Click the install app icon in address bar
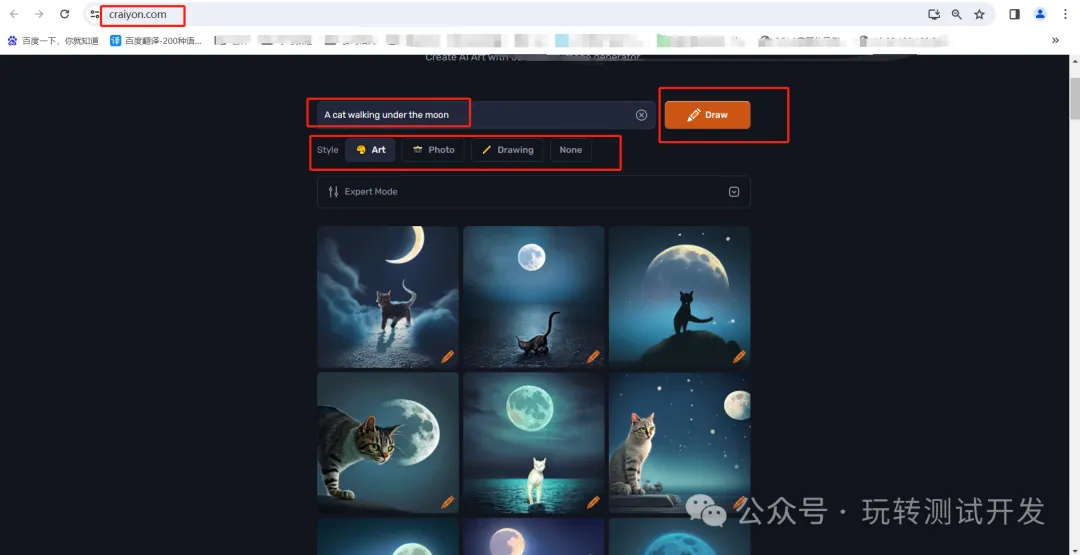The image size is (1080, 555). [934, 14]
